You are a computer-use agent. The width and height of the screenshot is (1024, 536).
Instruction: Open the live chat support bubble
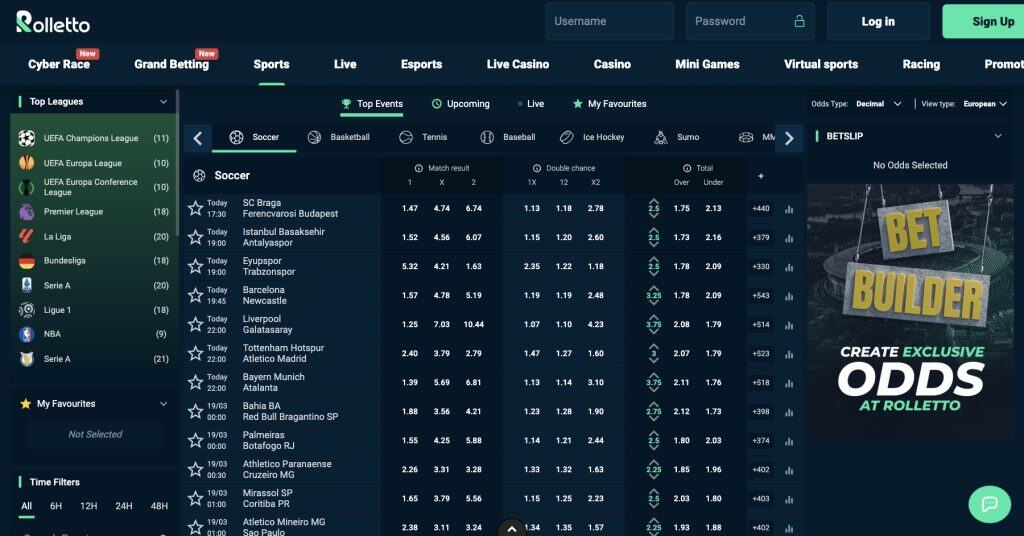tap(989, 503)
